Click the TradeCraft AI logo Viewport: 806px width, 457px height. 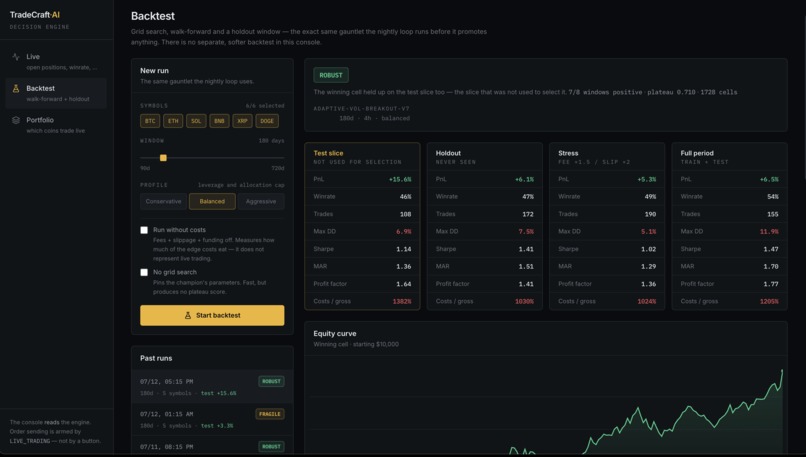[34, 15]
